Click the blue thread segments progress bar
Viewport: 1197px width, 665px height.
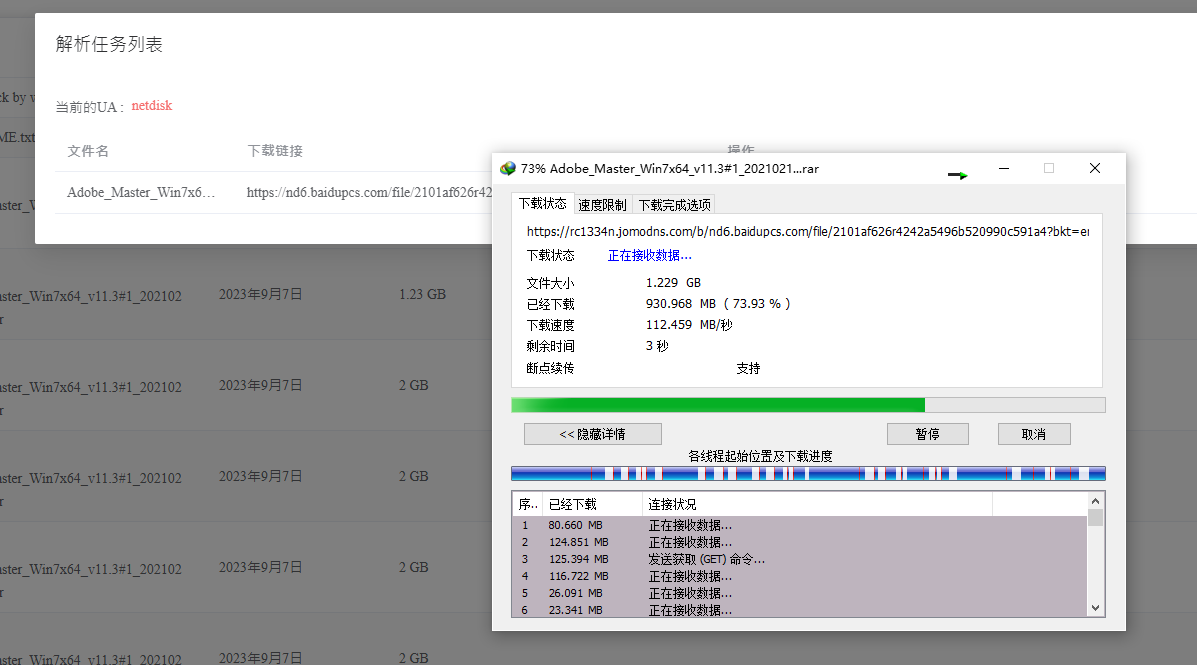click(x=807, y=473)
